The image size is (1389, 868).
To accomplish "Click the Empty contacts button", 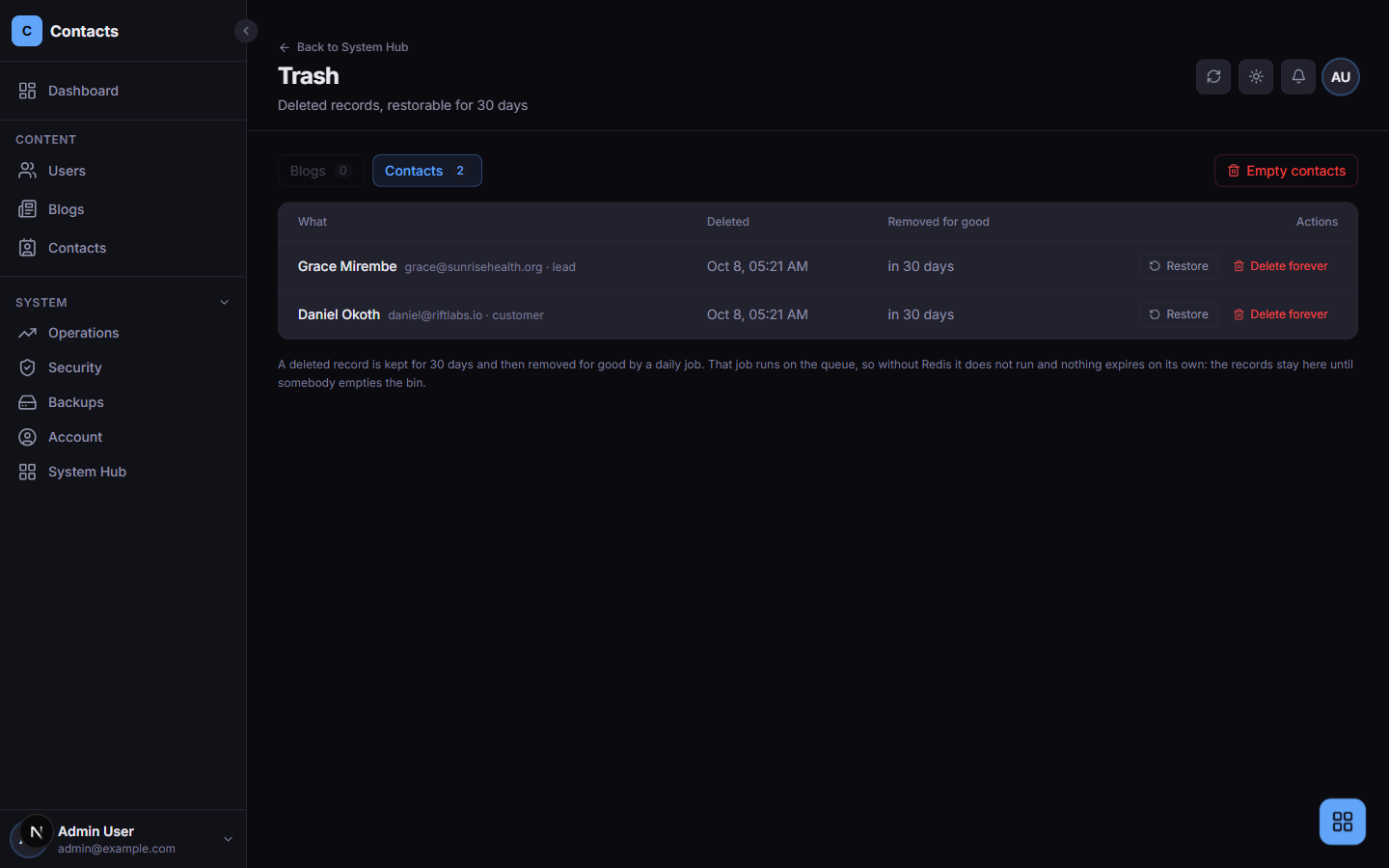I will pos(1286,171).
